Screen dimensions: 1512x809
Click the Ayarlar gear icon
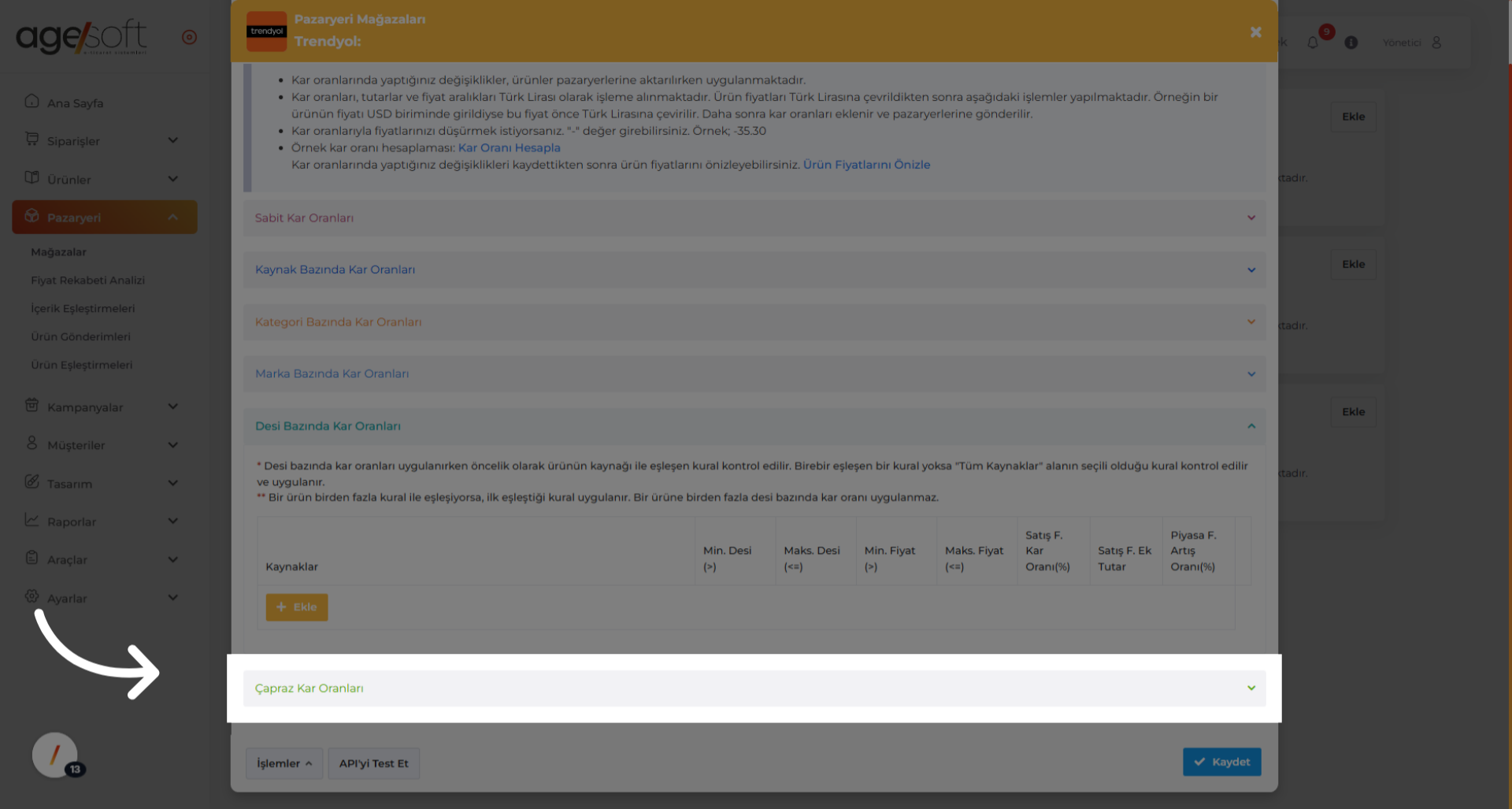coord(31,596)
